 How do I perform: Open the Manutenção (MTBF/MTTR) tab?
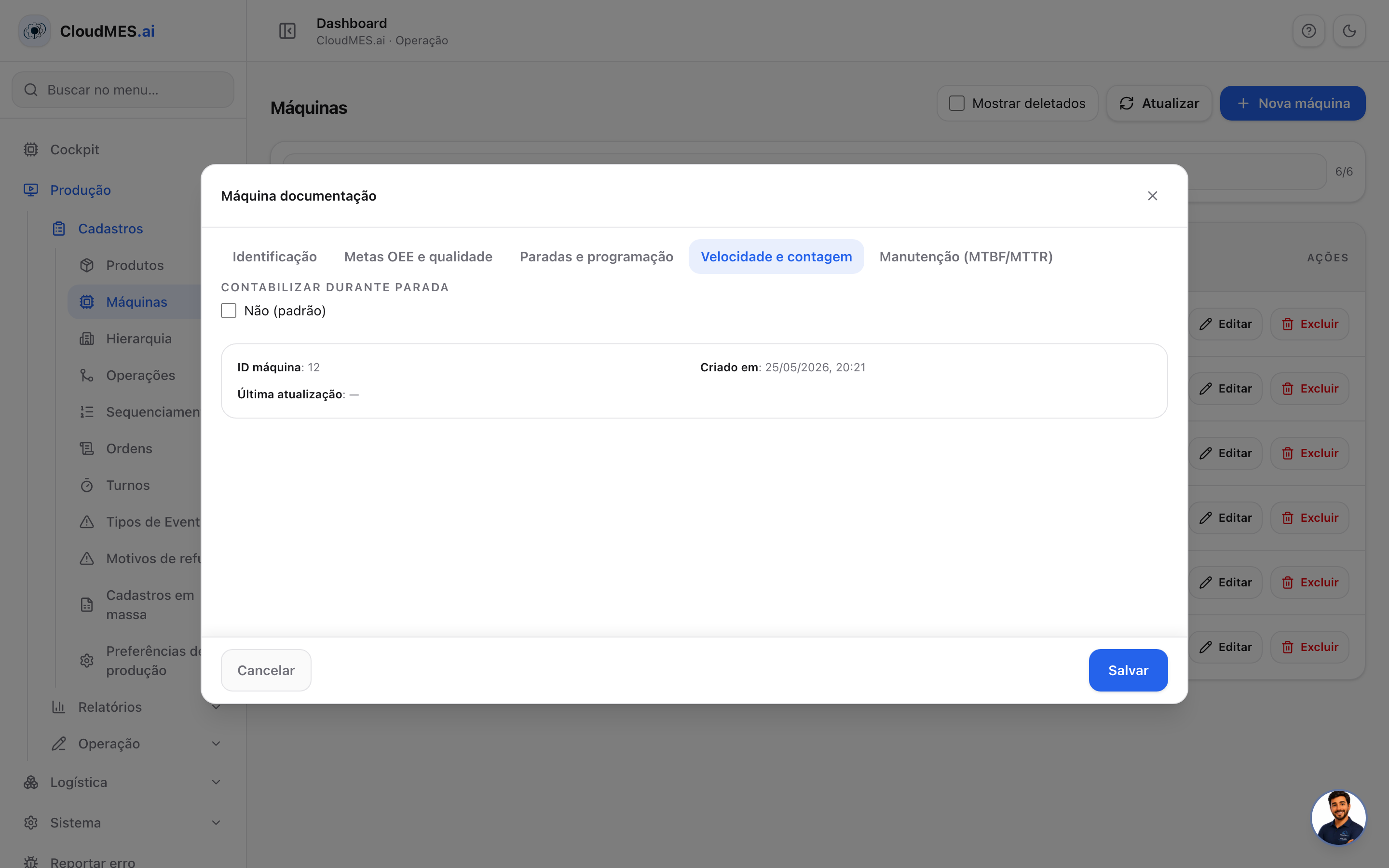point(966,257)
